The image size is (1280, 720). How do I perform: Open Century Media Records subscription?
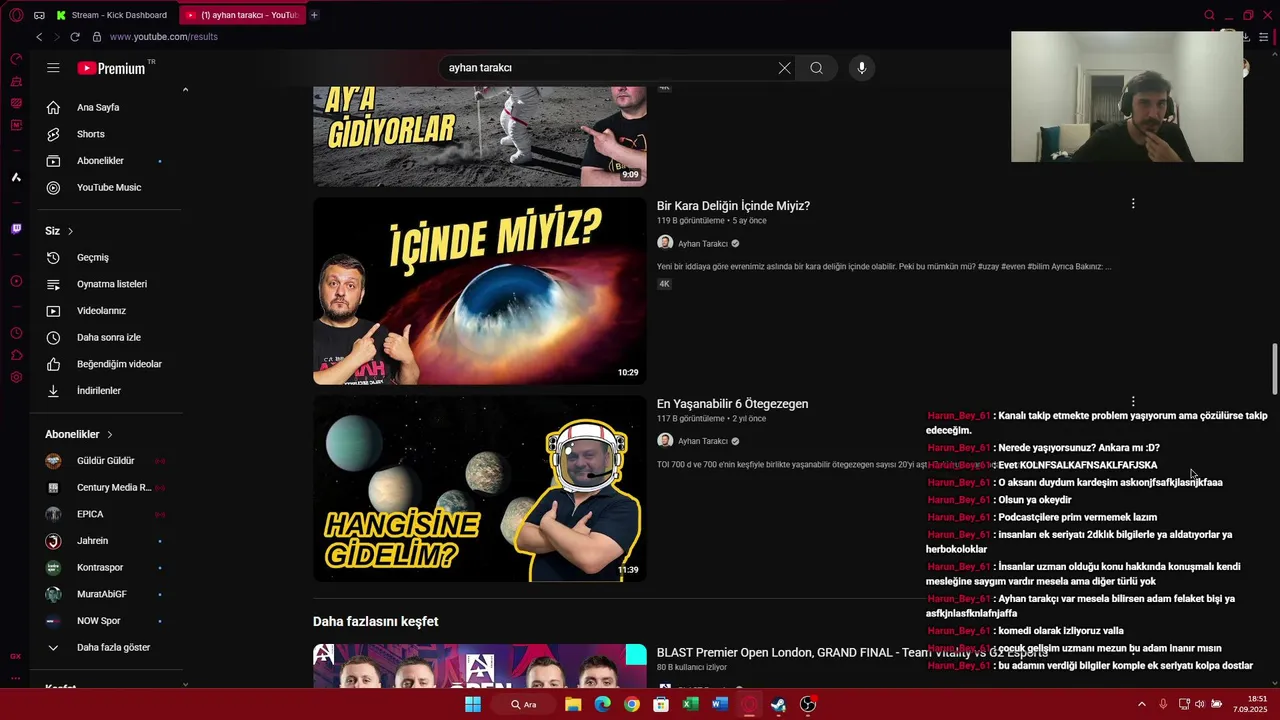pos(113,487)
